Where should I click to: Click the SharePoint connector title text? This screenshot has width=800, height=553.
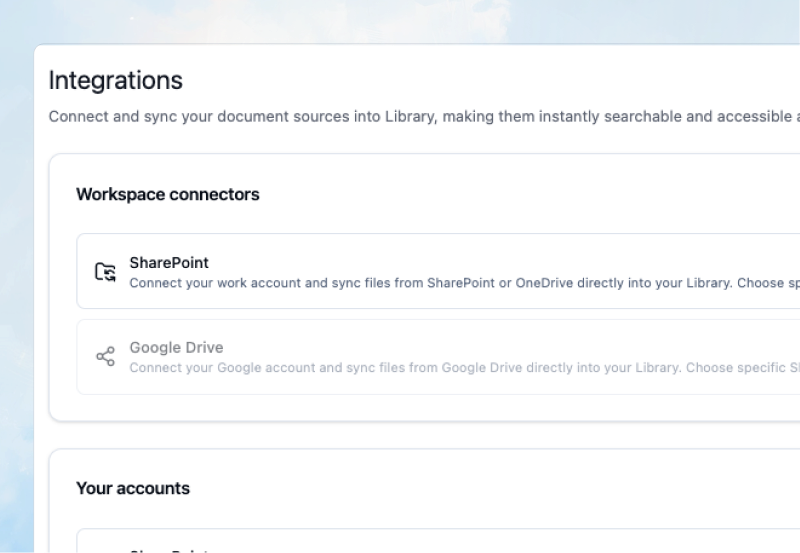[x=169, y=263]
